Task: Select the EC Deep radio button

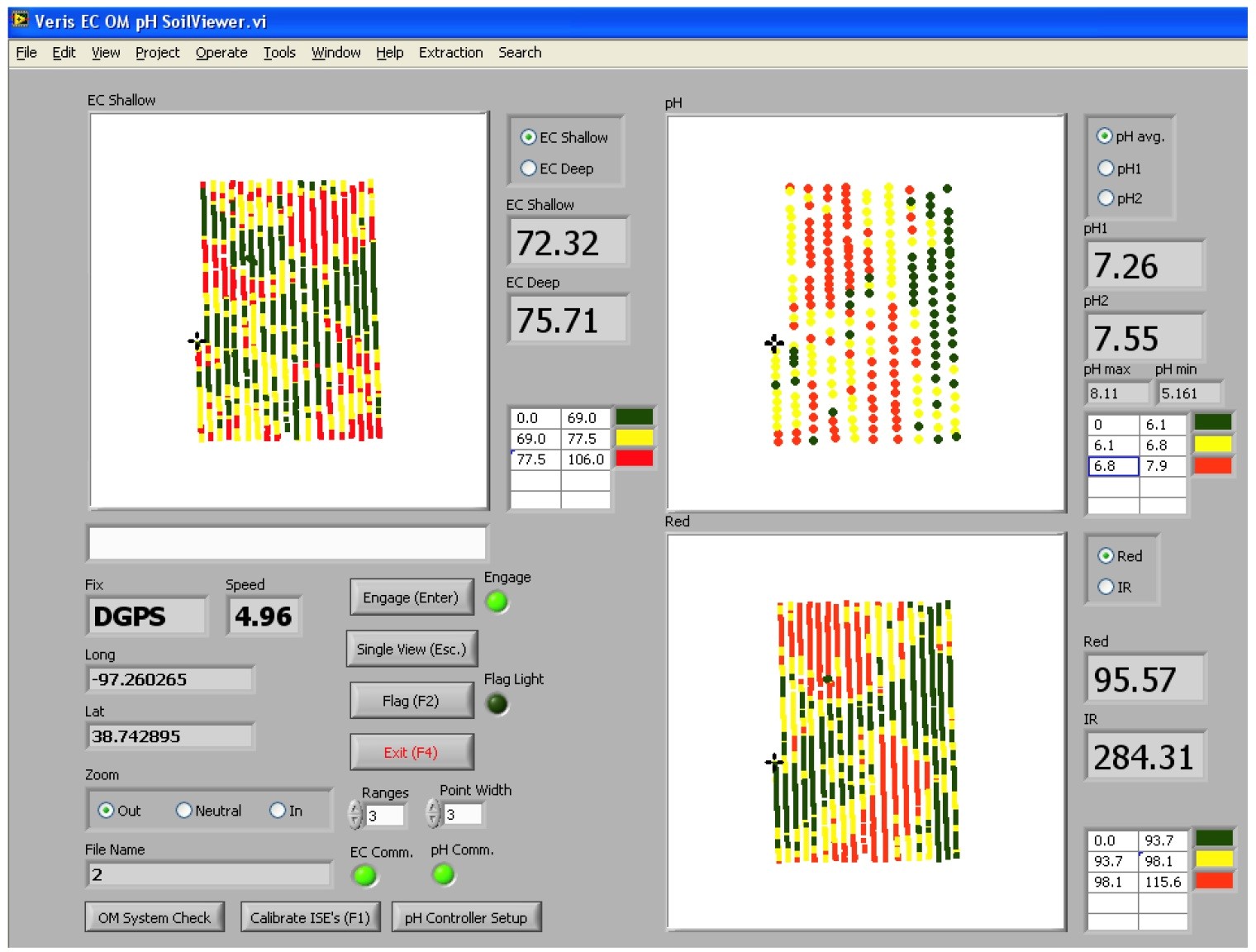Action: coord(529,169)
